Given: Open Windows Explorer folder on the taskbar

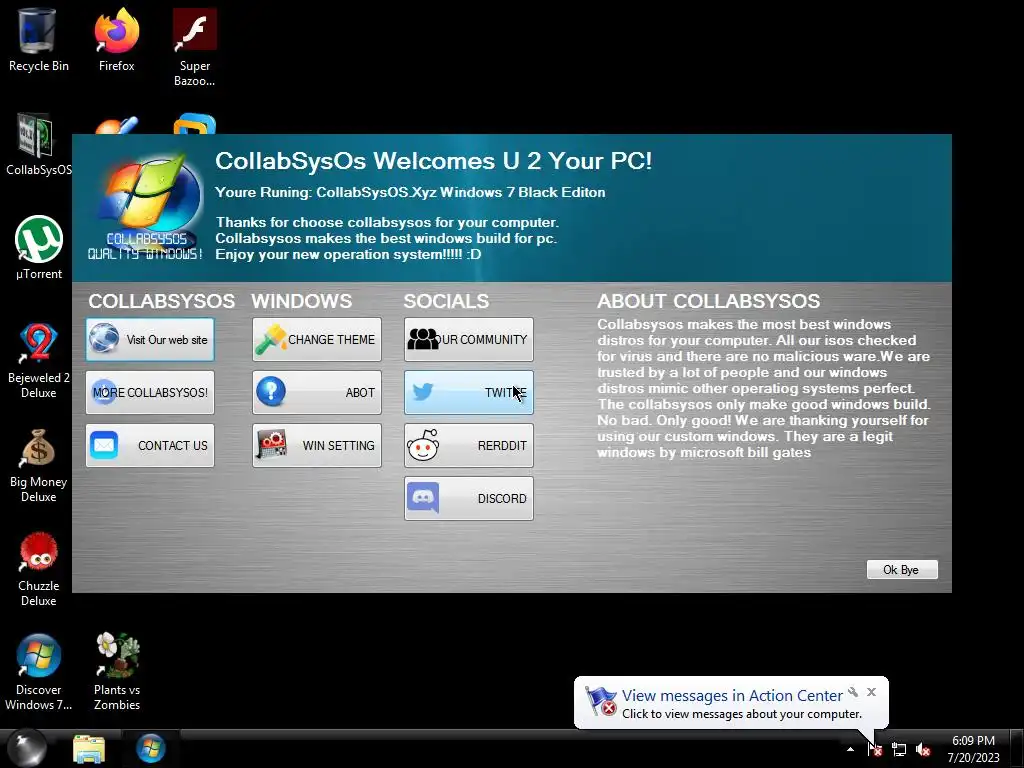Looking at the screenshot, I should coord(89,748).
